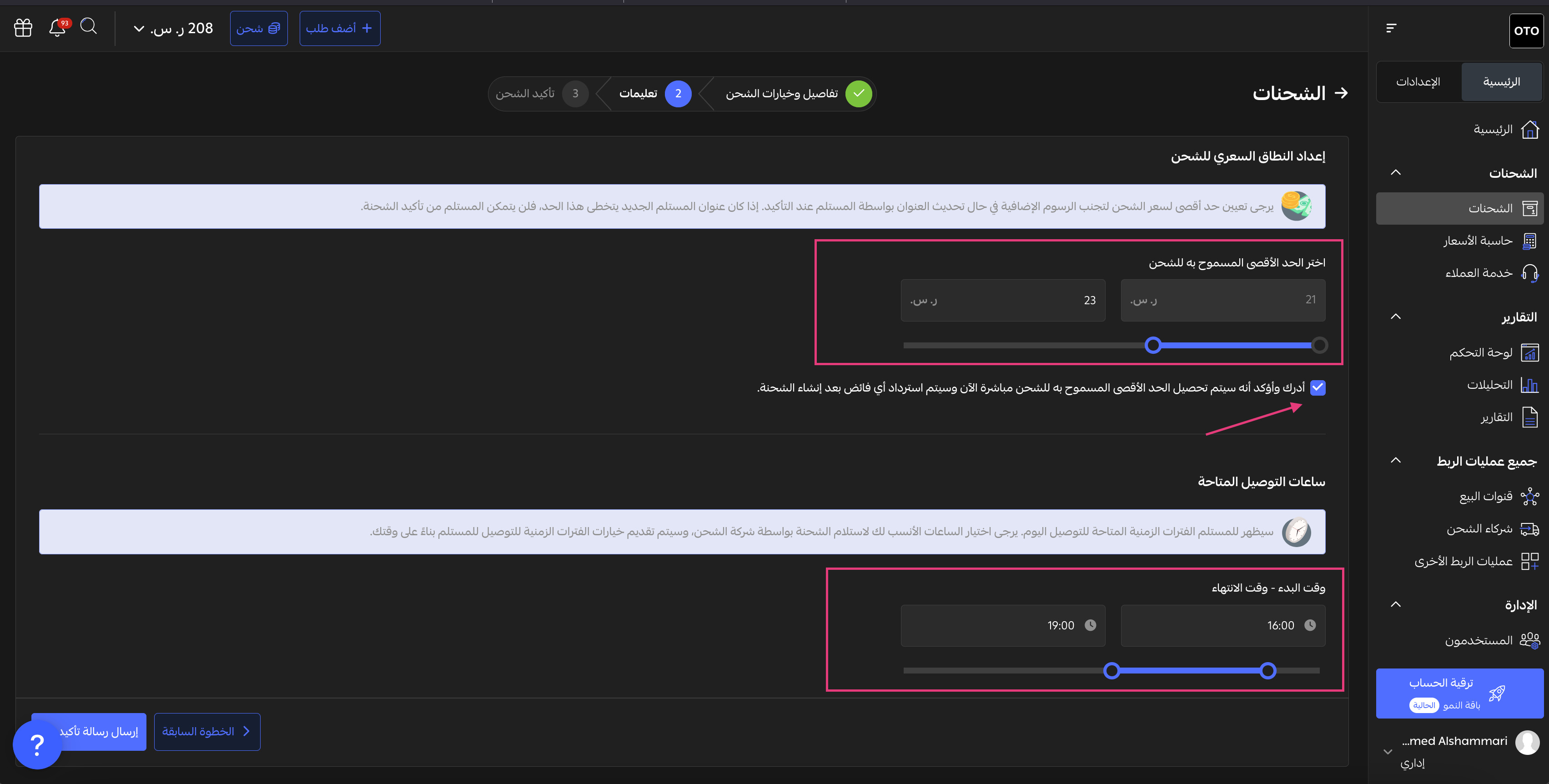Collapse sidebar using the menu icon
The width and height of the screenshot is (1549, 784).
point(1391,28)
